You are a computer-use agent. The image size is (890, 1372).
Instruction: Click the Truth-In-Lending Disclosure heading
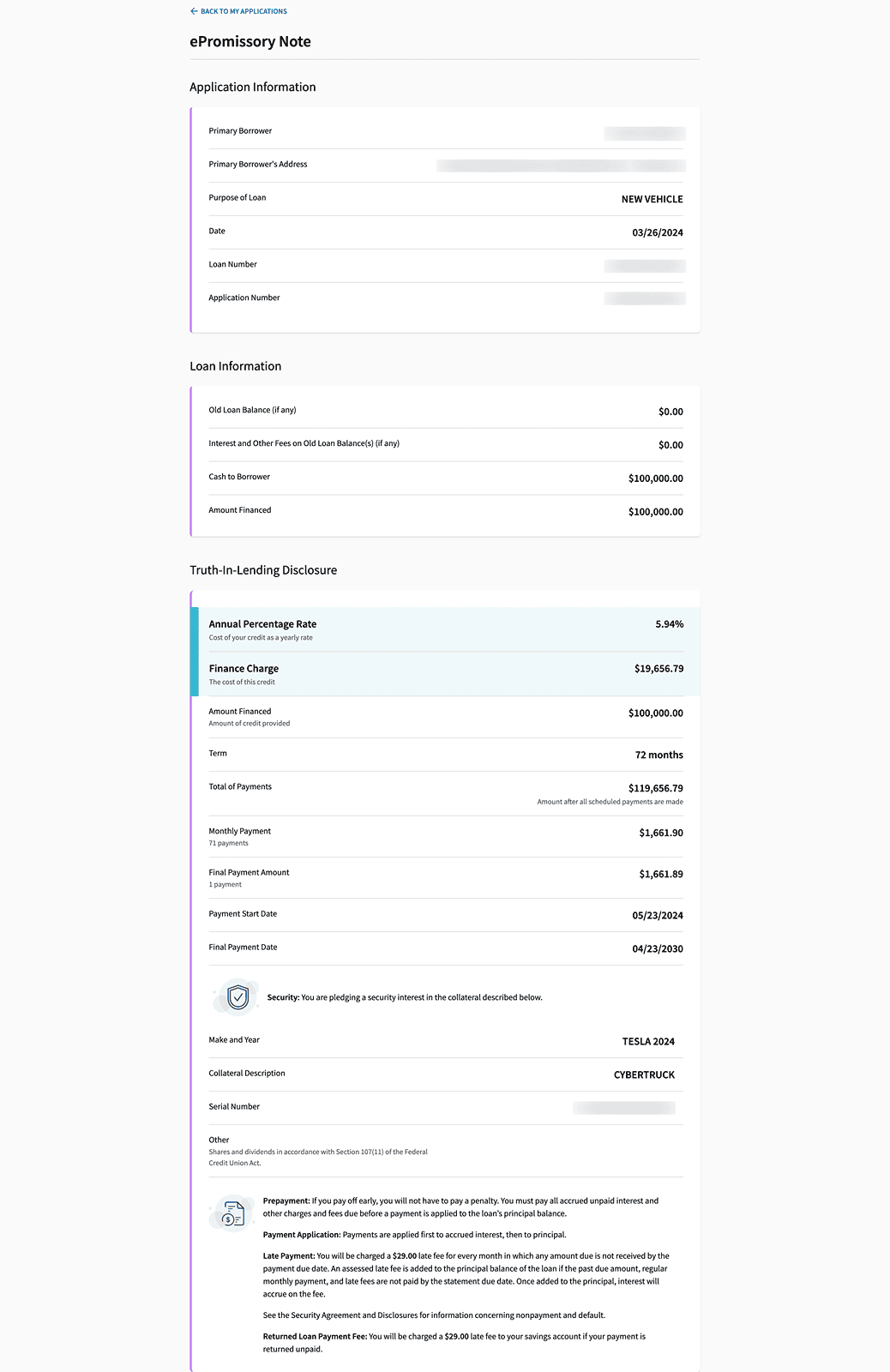click(263, 570)
